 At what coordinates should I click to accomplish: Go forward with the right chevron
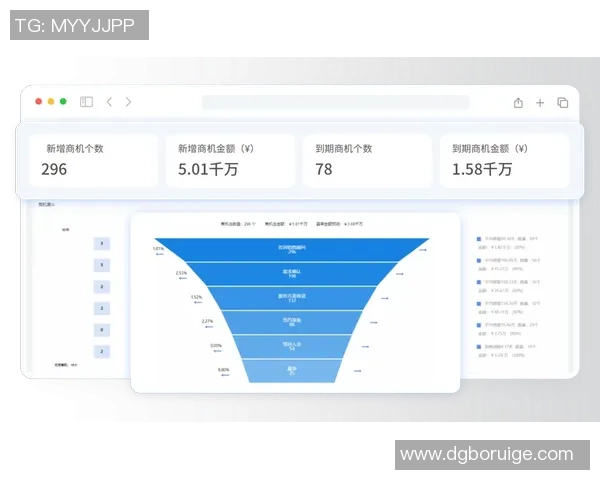[x=128, y=102]
